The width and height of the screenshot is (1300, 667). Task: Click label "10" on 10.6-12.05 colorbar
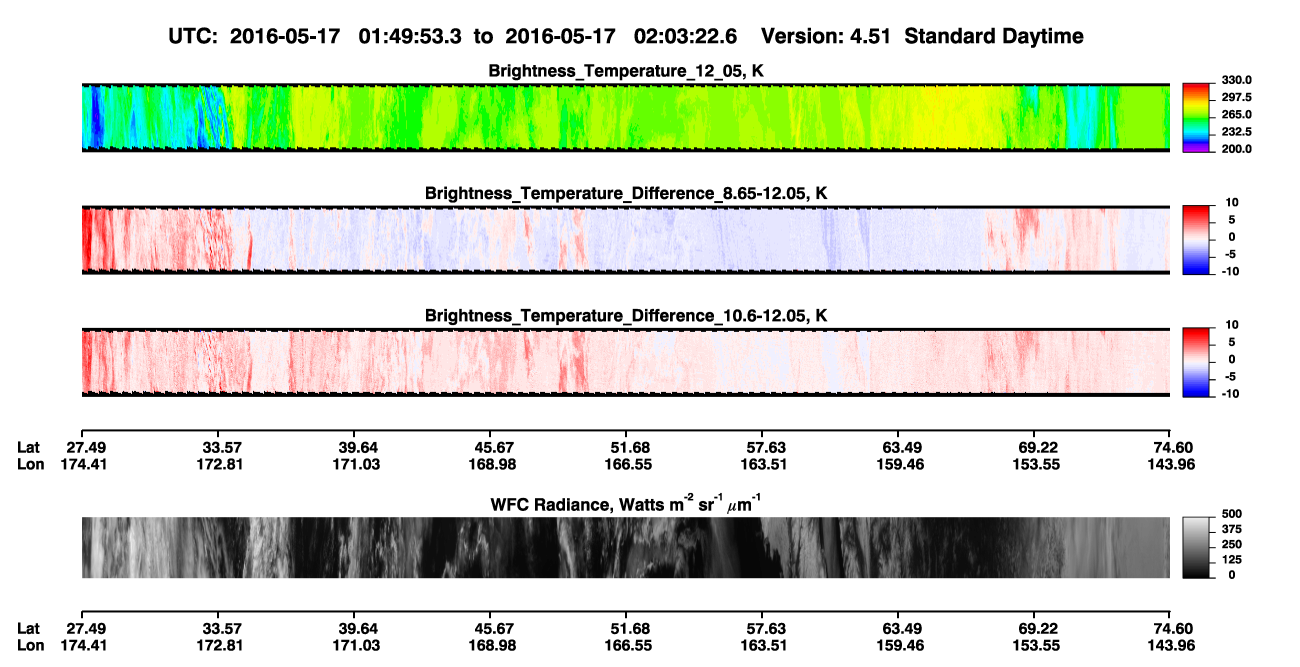pyautogui.click(x=1233, y=325)
